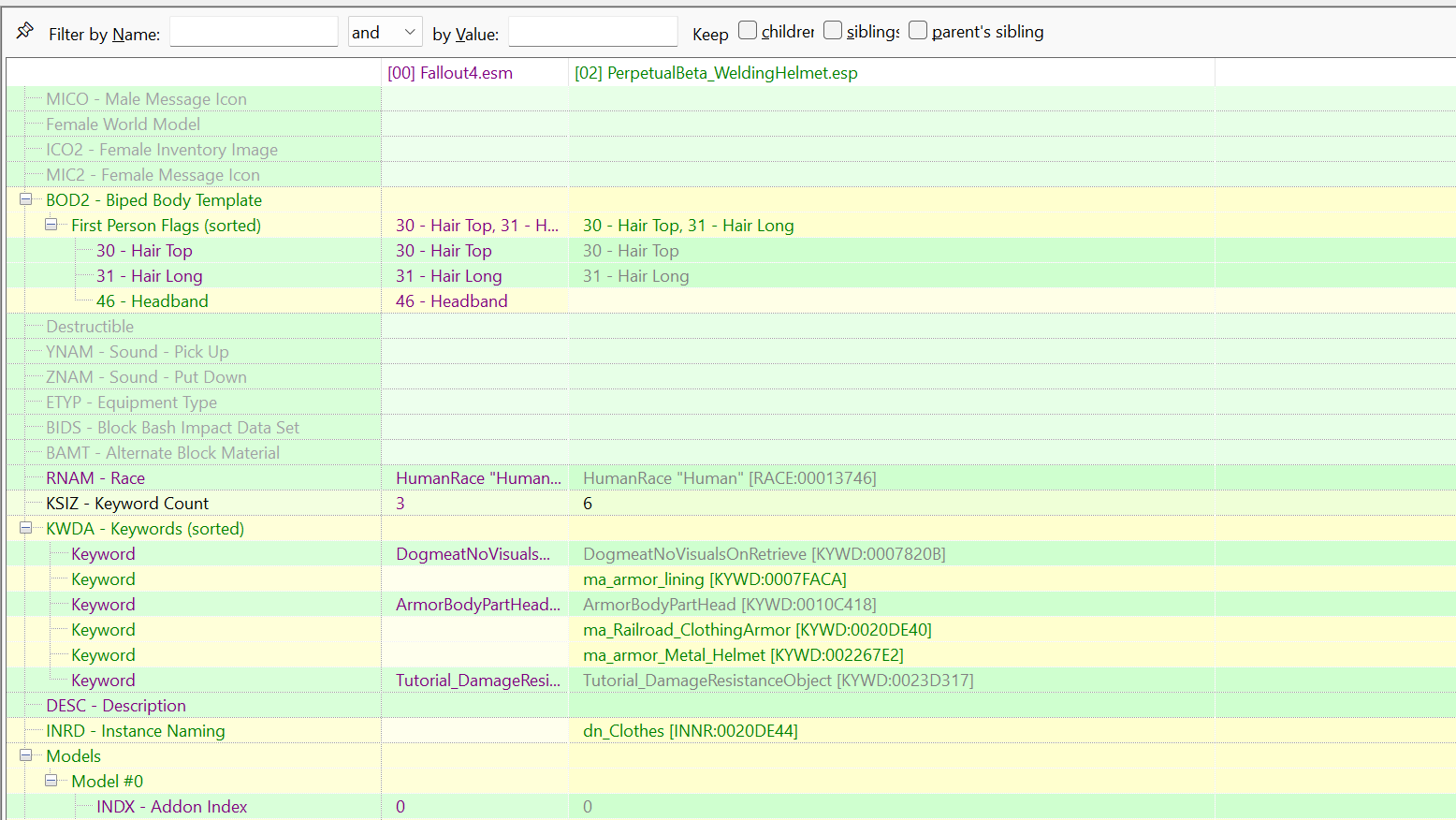Select MIC2 - Female Message Icon row
Screen dimensions: 1456x820
(153, 175)
